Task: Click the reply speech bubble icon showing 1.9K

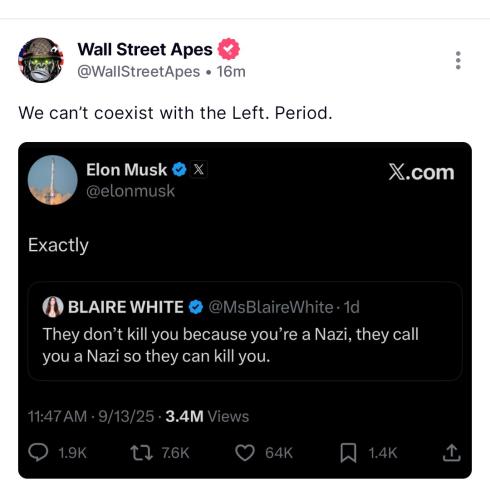Action: 38,452
